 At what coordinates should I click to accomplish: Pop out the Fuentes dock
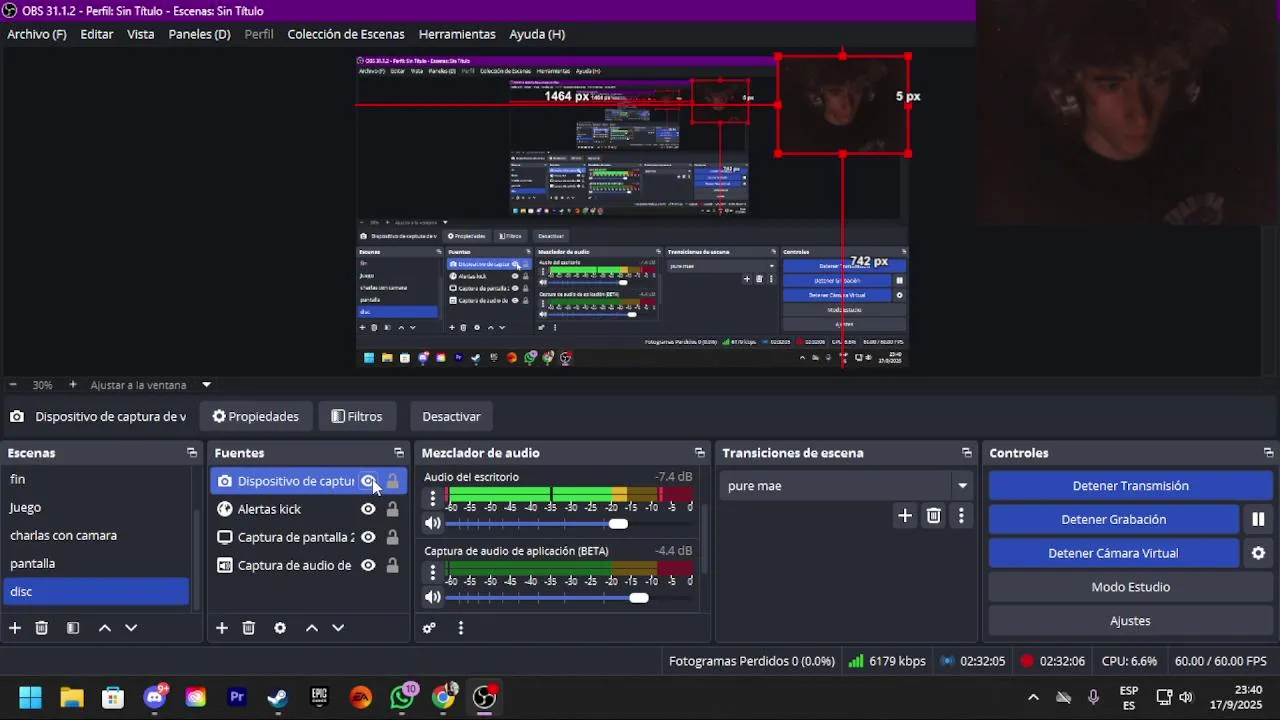tap(399, 453)
